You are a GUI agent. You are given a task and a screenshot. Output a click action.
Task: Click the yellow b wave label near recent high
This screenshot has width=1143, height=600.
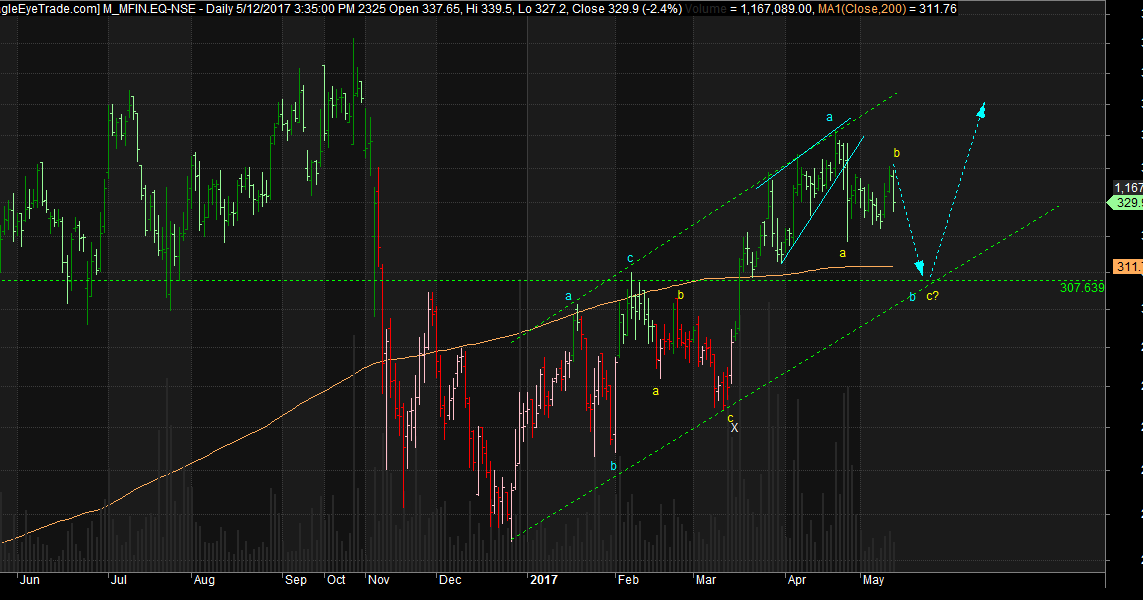pyautogui.click(x=897, y=154)
